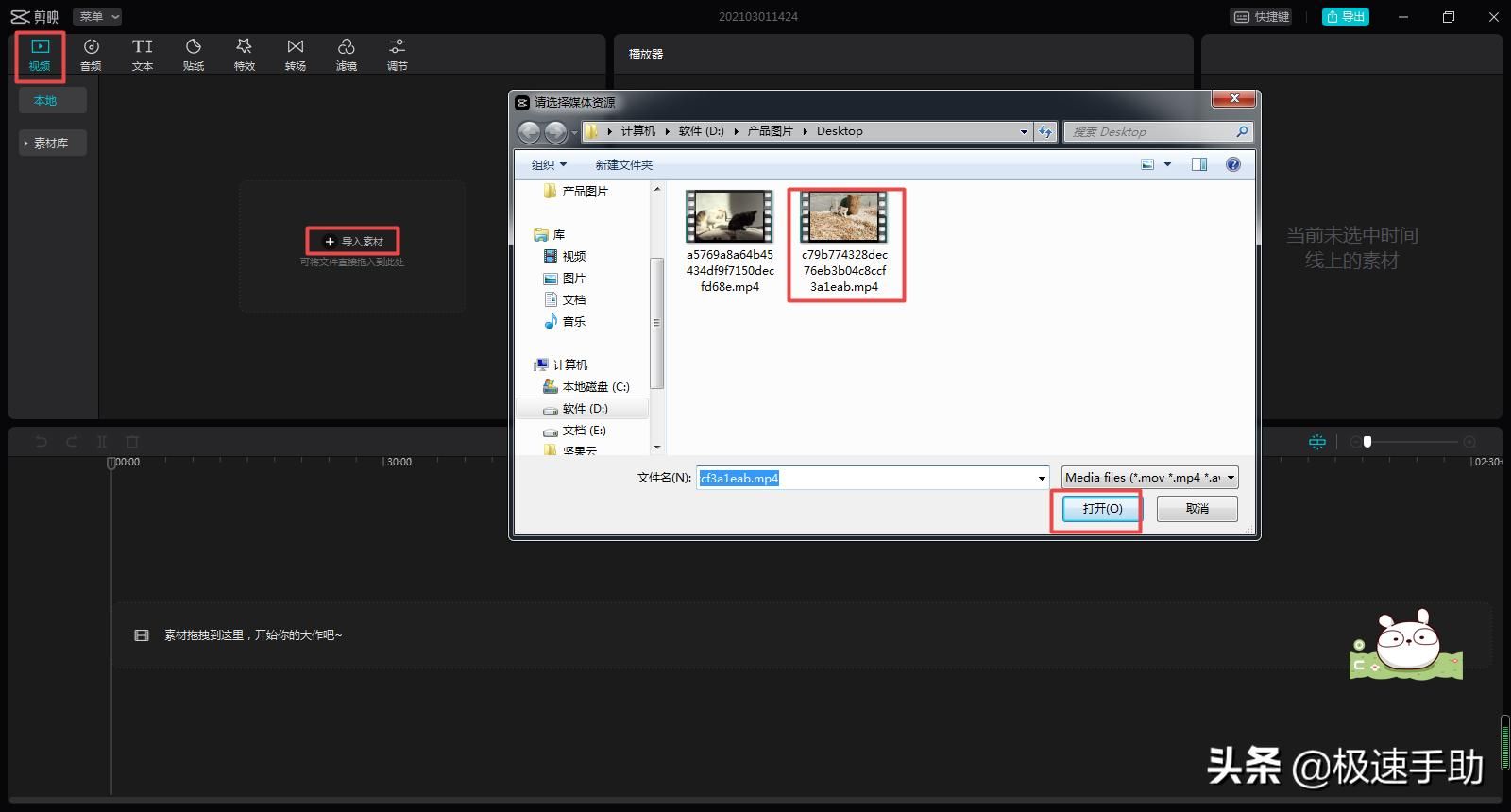The width and height of the screenshot is (1511, 812).
Task: Click the dialog forward navigation arrow
Action: click(555, 131)
